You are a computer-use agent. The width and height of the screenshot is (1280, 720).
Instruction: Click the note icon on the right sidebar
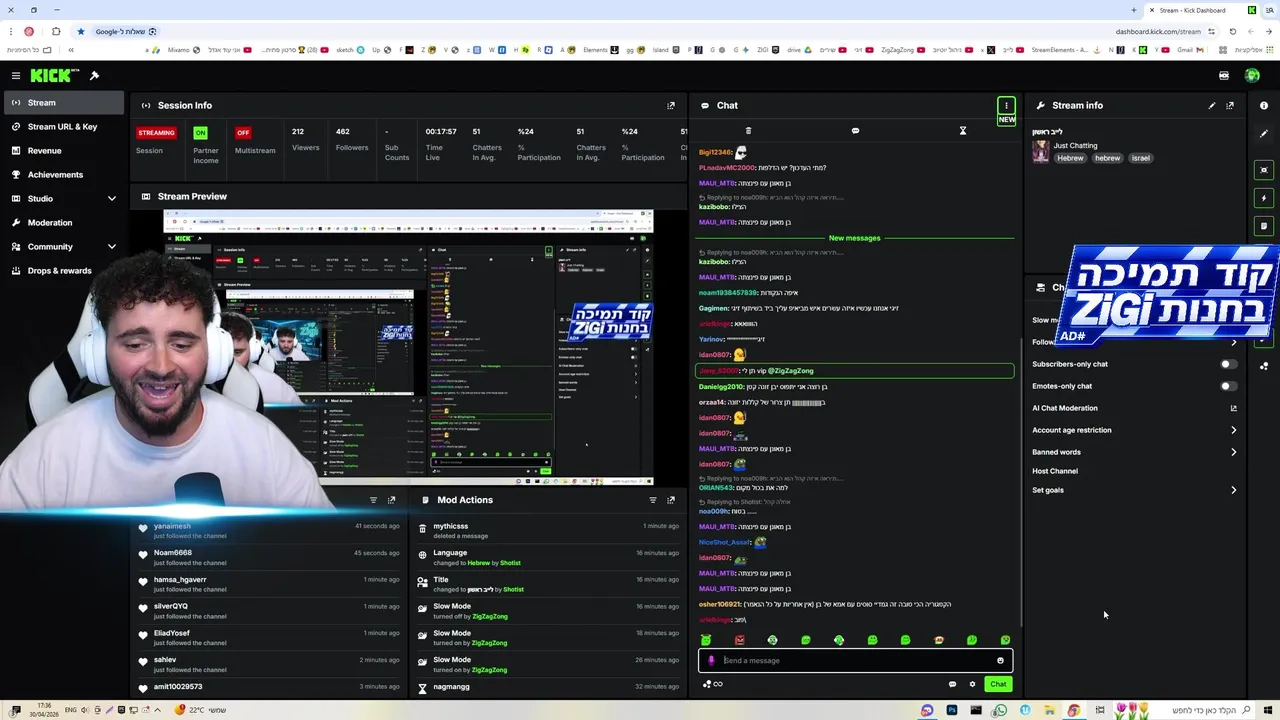tap(1264, 226)
